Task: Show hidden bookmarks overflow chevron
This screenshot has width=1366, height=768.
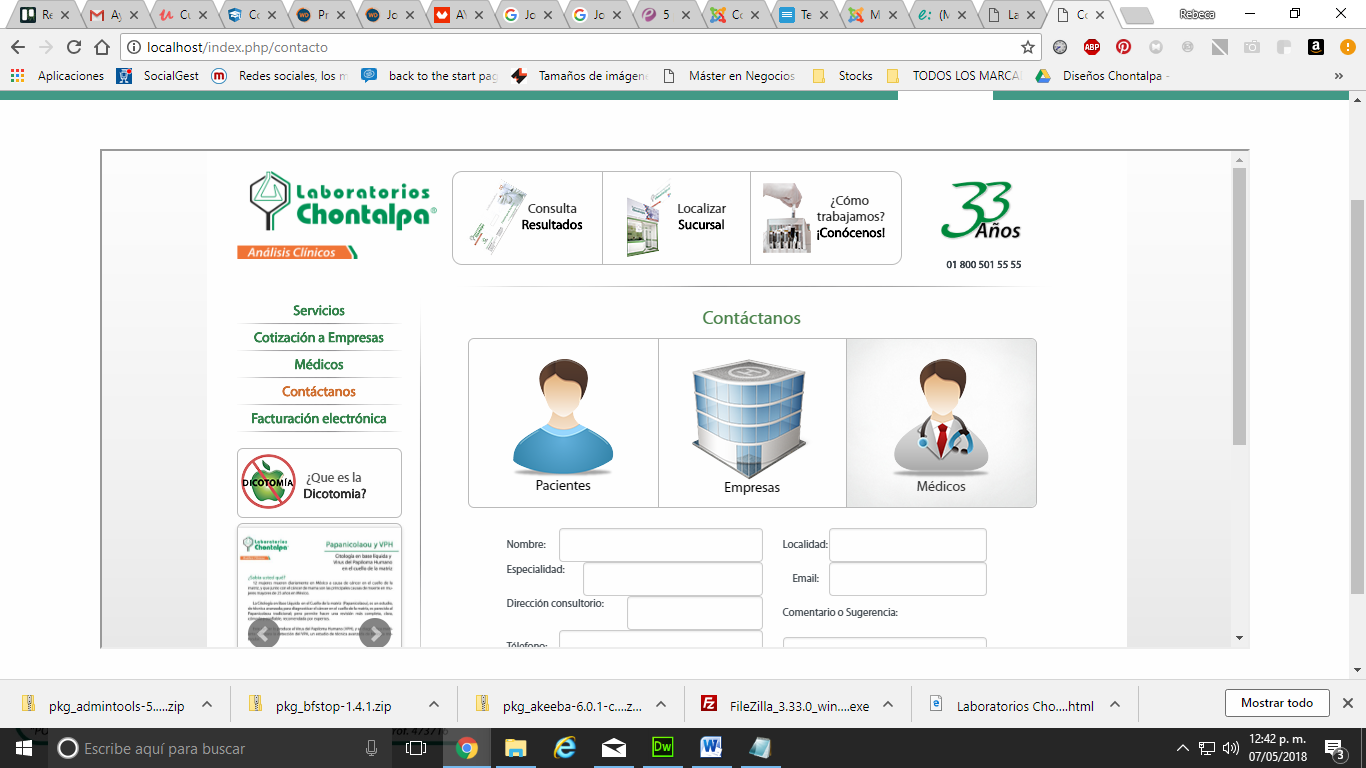Action: coord(1338,76)
